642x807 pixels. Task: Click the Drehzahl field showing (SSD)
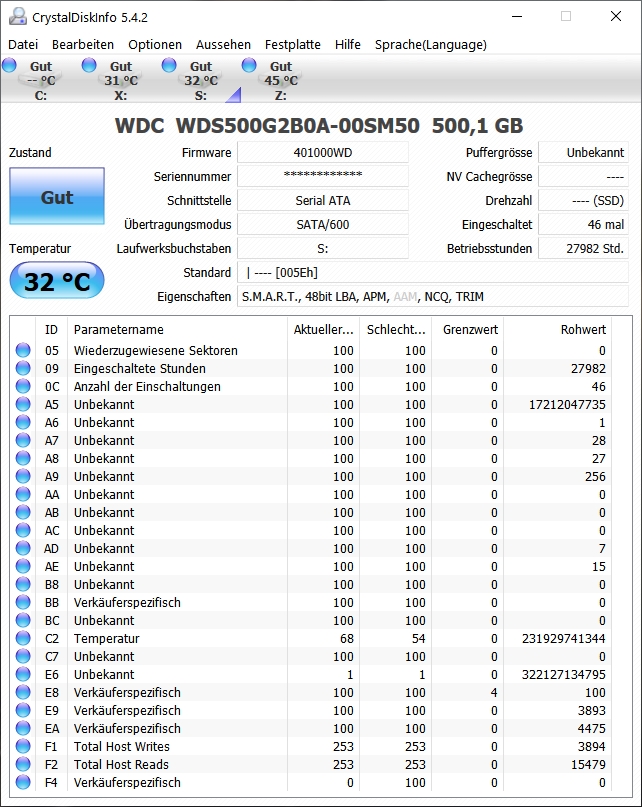[583, 201]
